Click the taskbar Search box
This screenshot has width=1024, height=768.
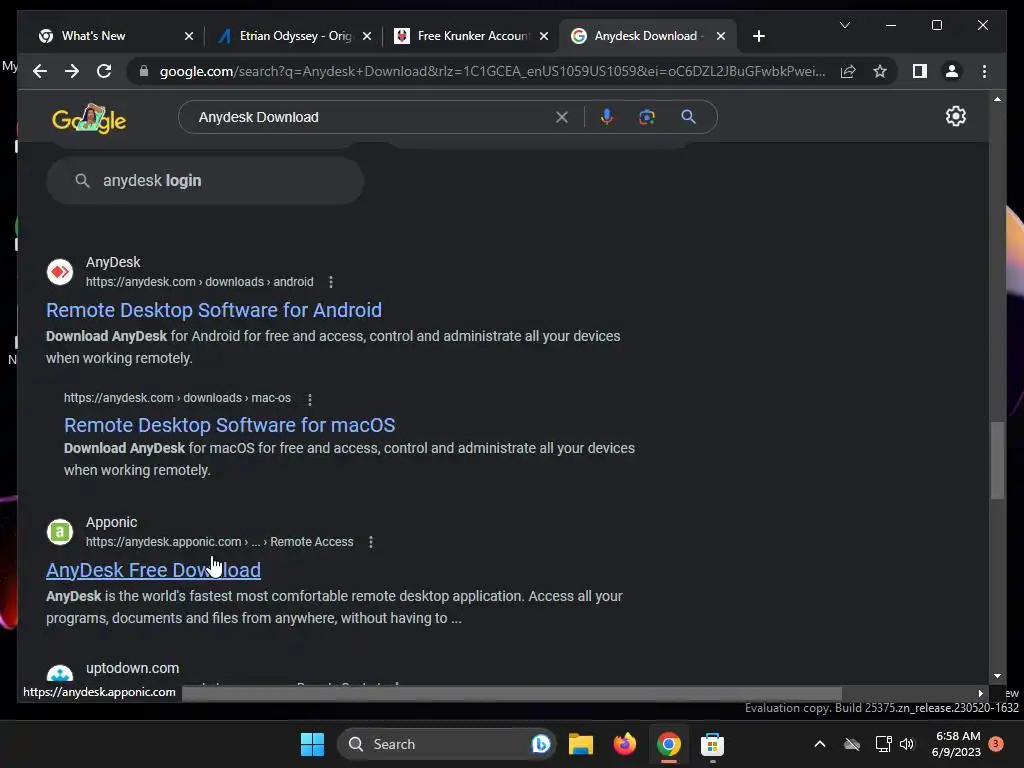445,744
